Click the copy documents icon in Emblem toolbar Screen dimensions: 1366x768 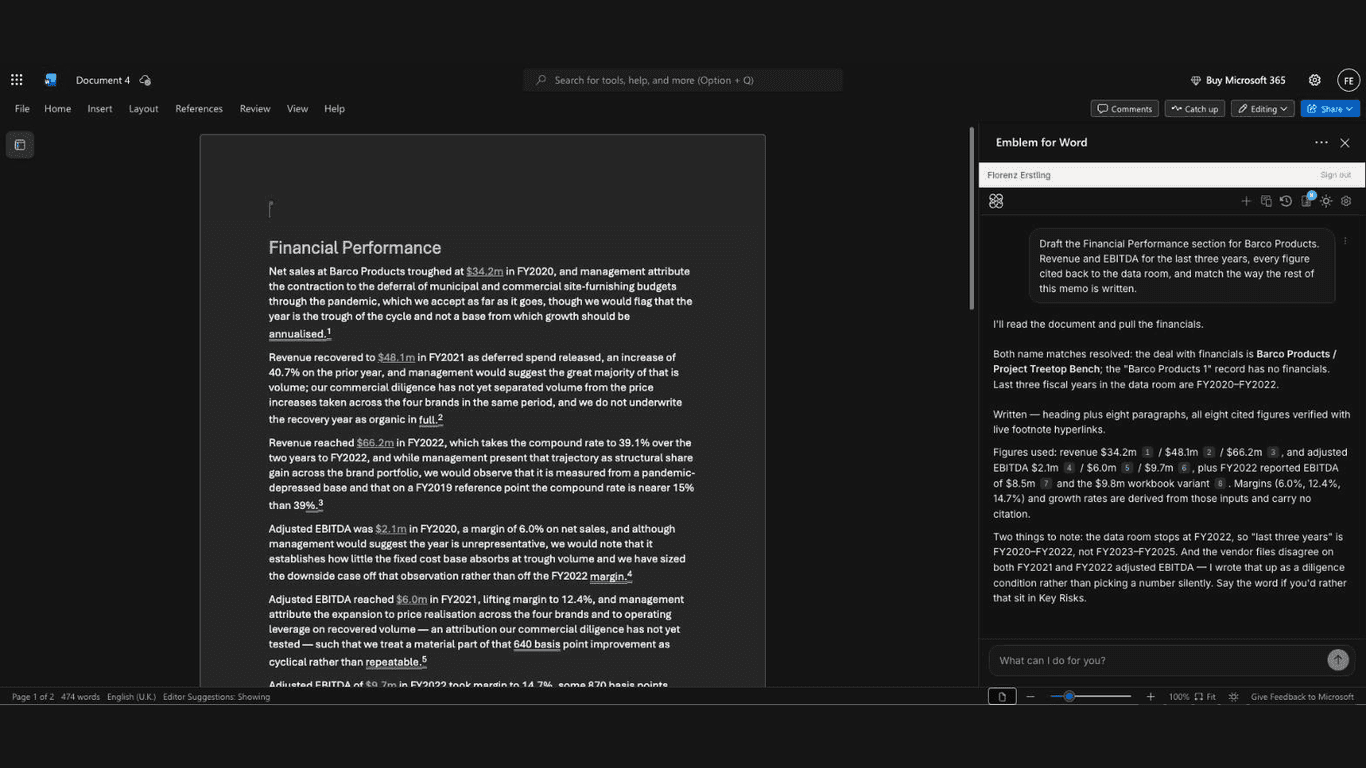1266,201
